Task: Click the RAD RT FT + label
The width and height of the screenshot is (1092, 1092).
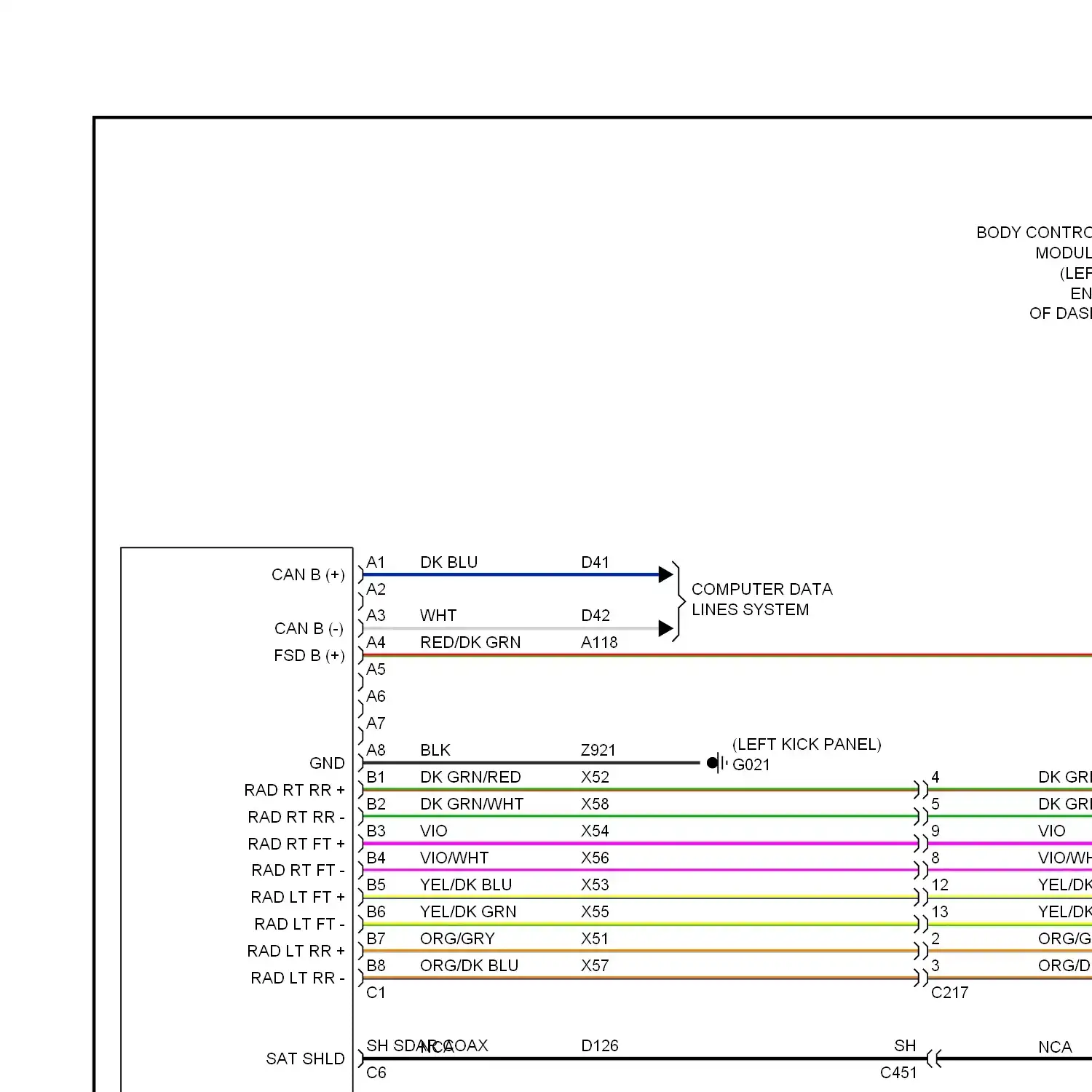Action: (x=296, y=844)
